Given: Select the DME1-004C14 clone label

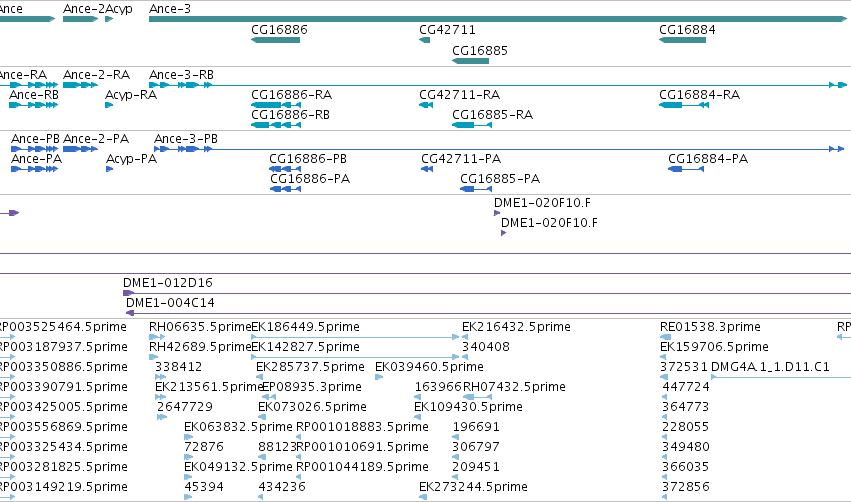Looking at the screenshot, I should [170, 303].
